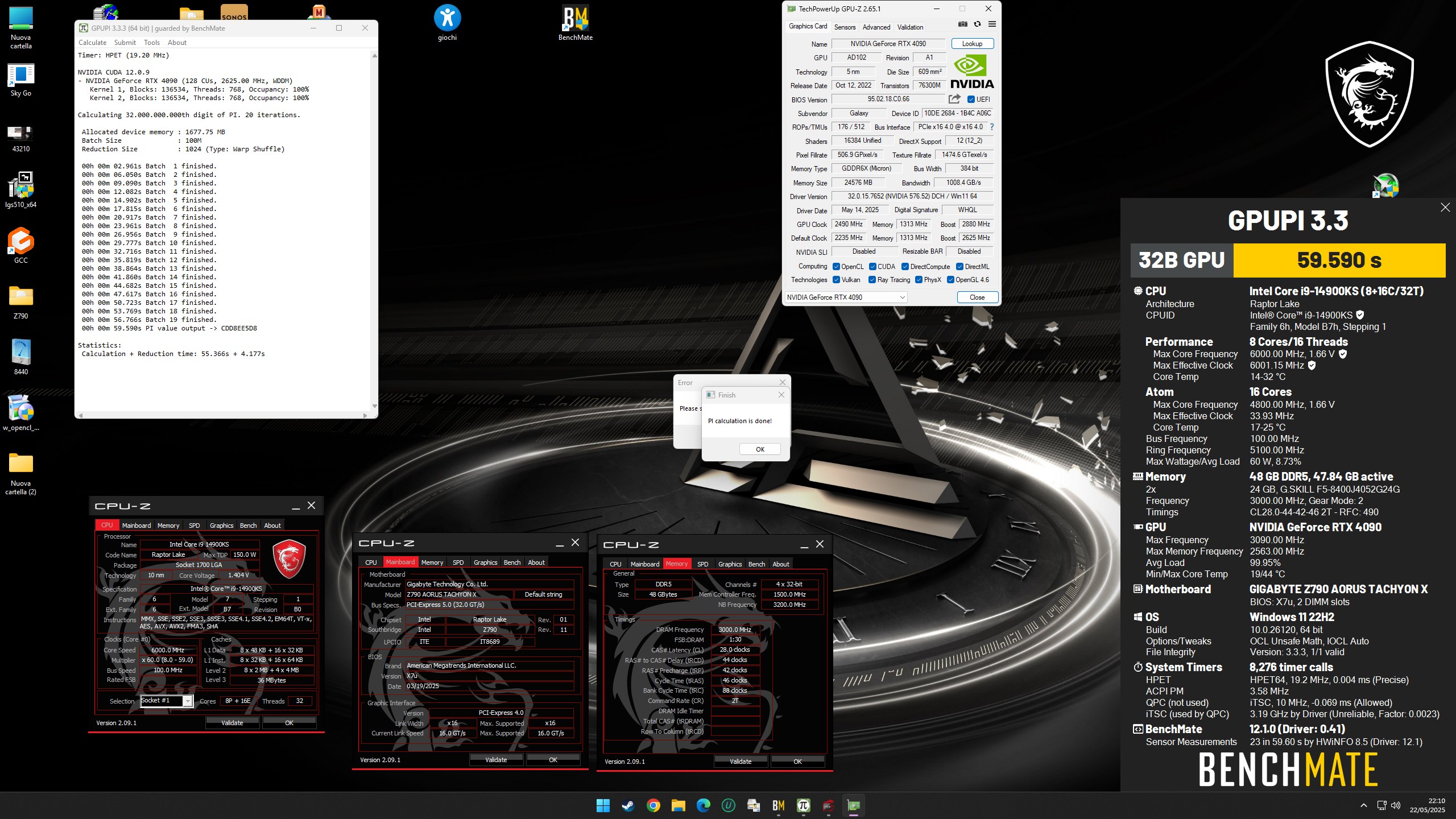The height and width of the screenshot is (819, 1456).
Task: Click the Lookup button in GPU-Z
Action: coord(972,44)
